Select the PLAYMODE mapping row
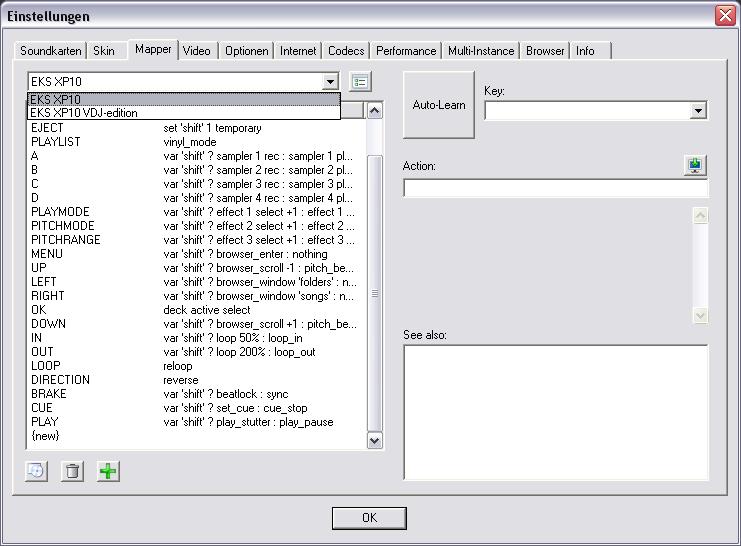 pyautogui.click(x=197, y=212)
